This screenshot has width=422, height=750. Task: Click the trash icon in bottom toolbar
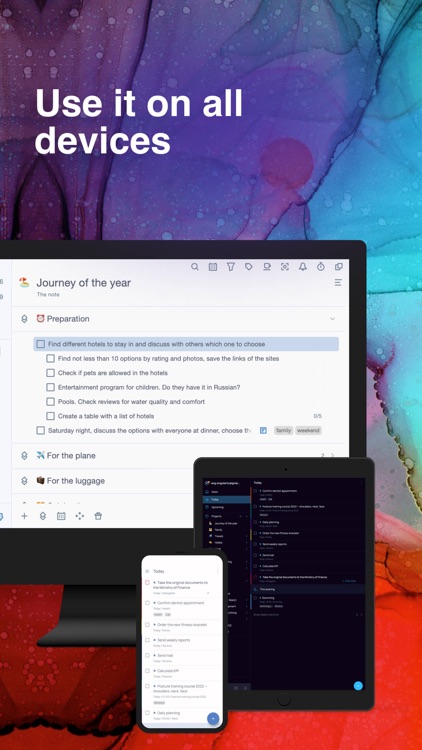point(98,516)
